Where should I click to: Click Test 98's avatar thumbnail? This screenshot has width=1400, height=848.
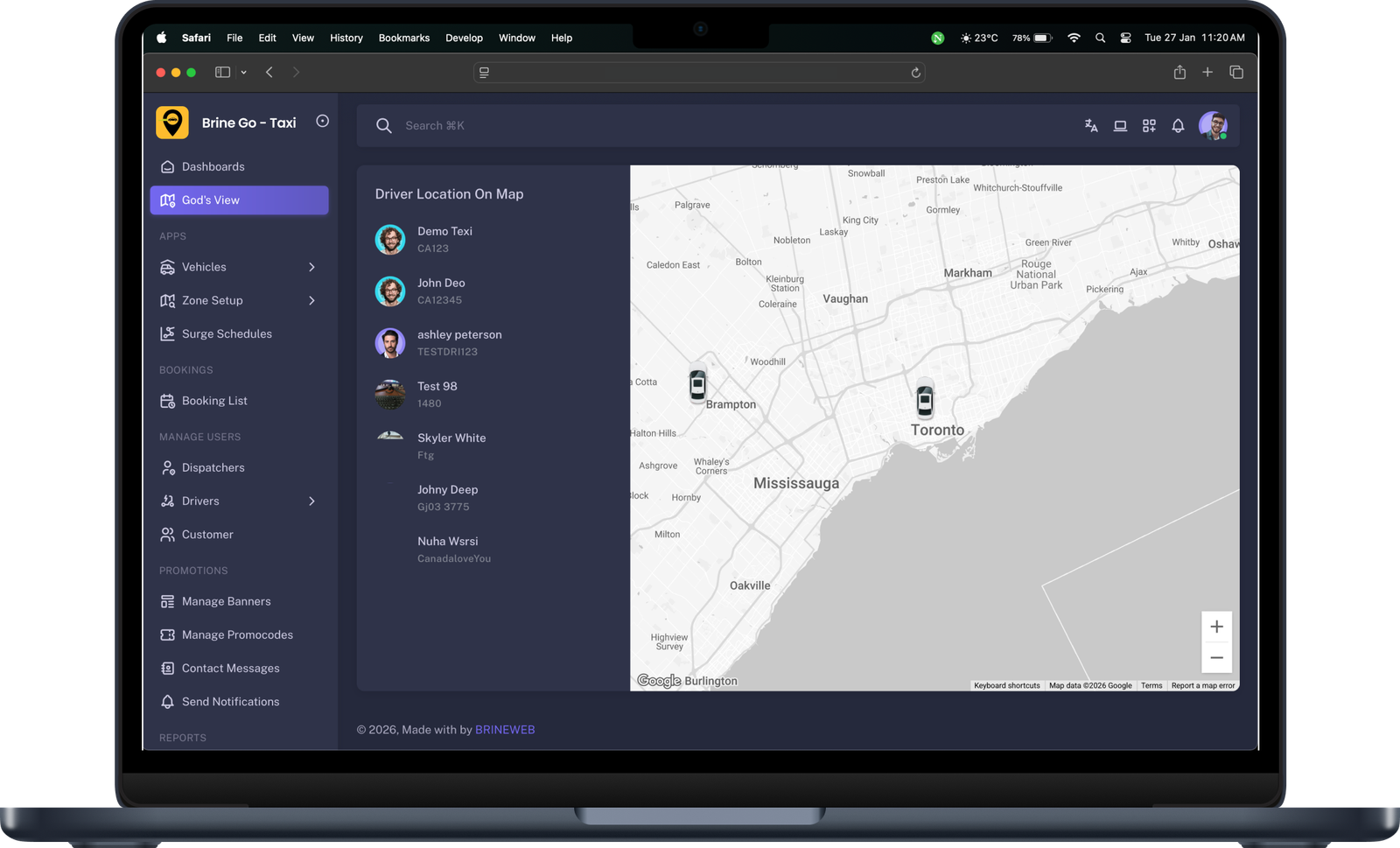click(390, 394)
